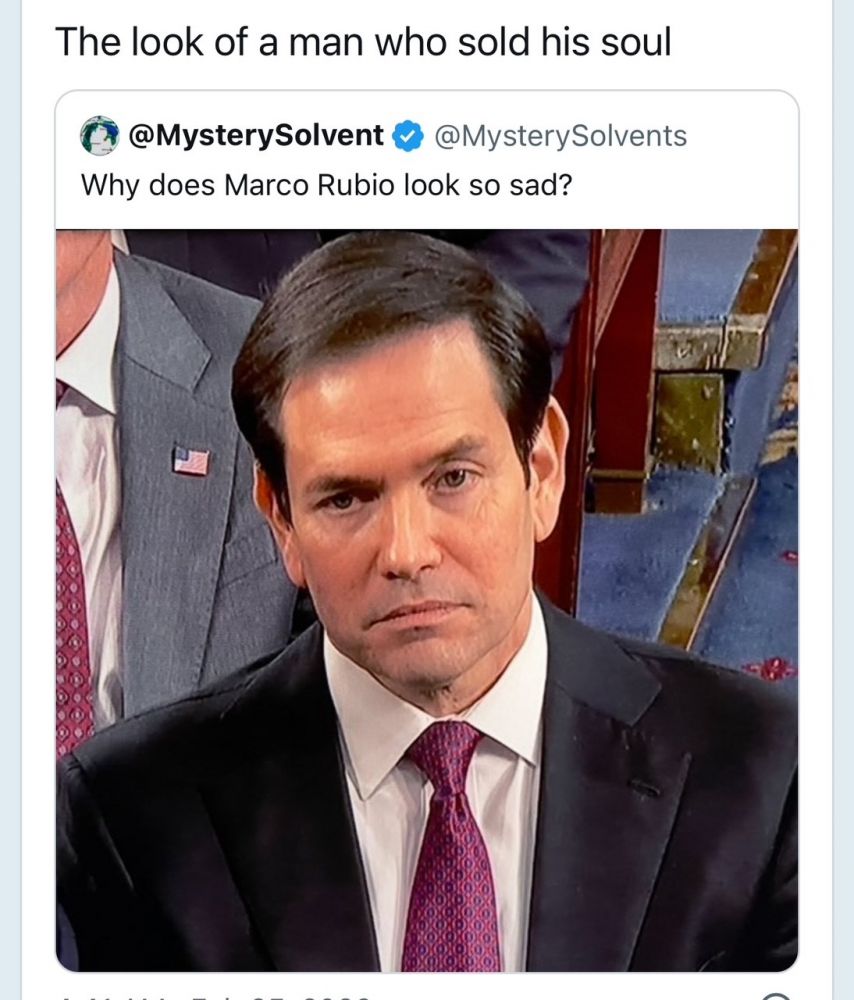The width and height of the screenshot is (854, 1000).
Task: Open the bold @MysterySolvent display name
Action: pos(256,135)
